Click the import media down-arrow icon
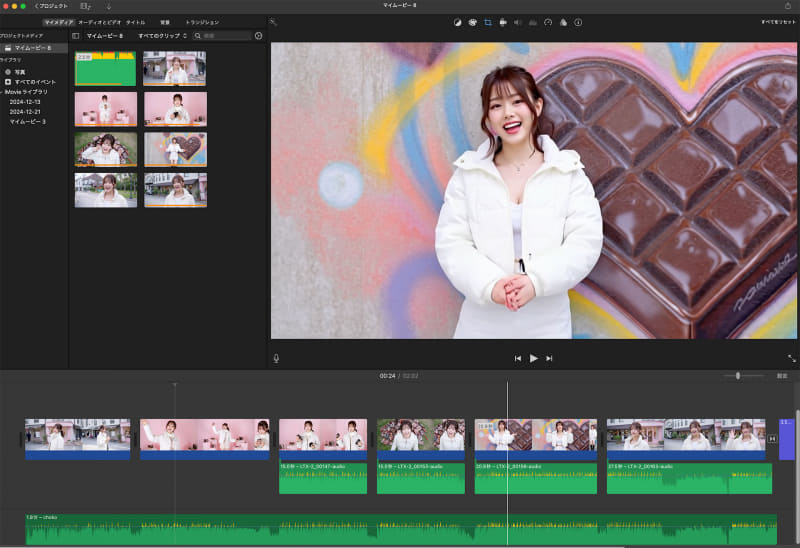 tap(109, 6)
